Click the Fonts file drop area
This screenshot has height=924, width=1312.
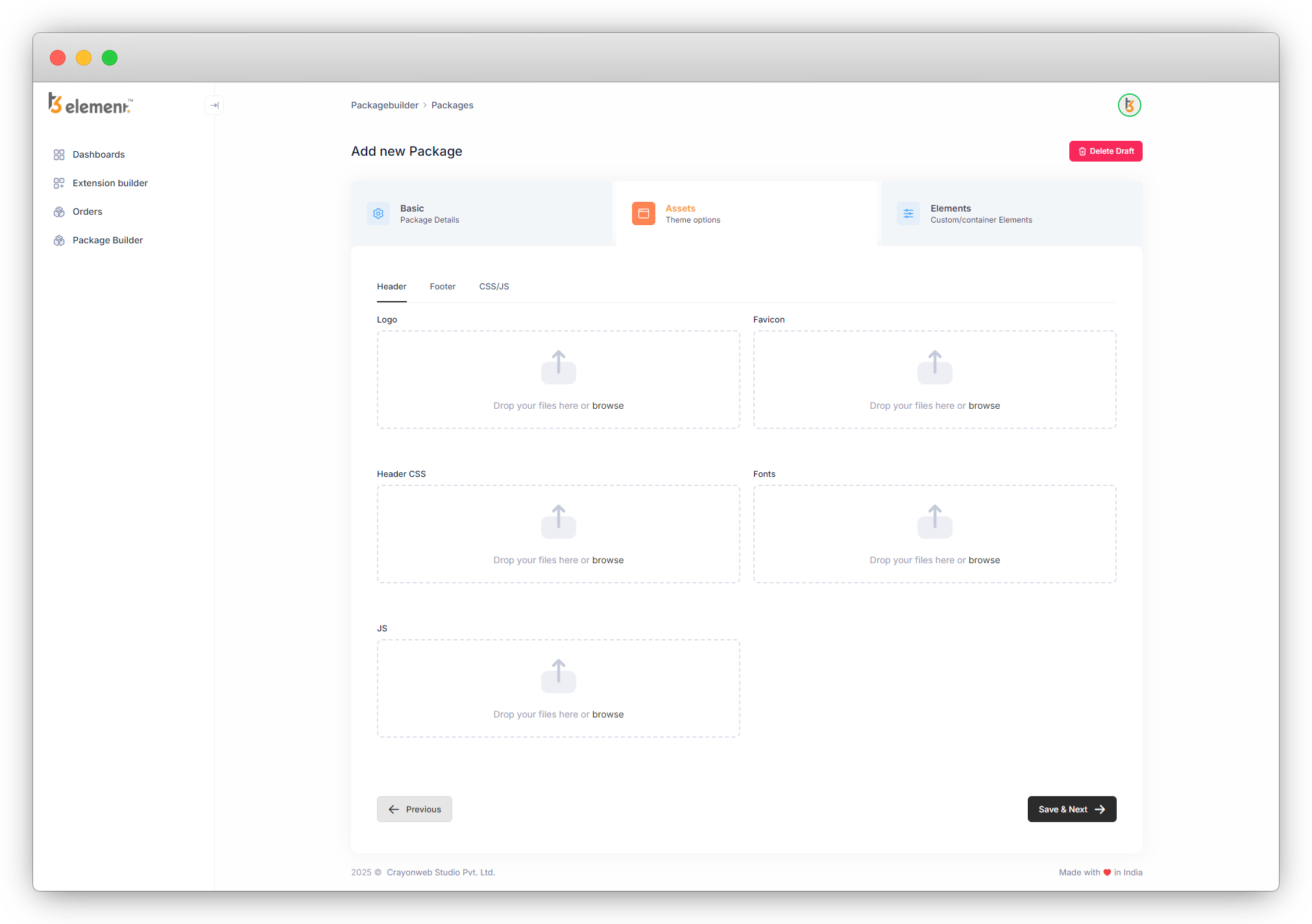click(x=934, y=533)
